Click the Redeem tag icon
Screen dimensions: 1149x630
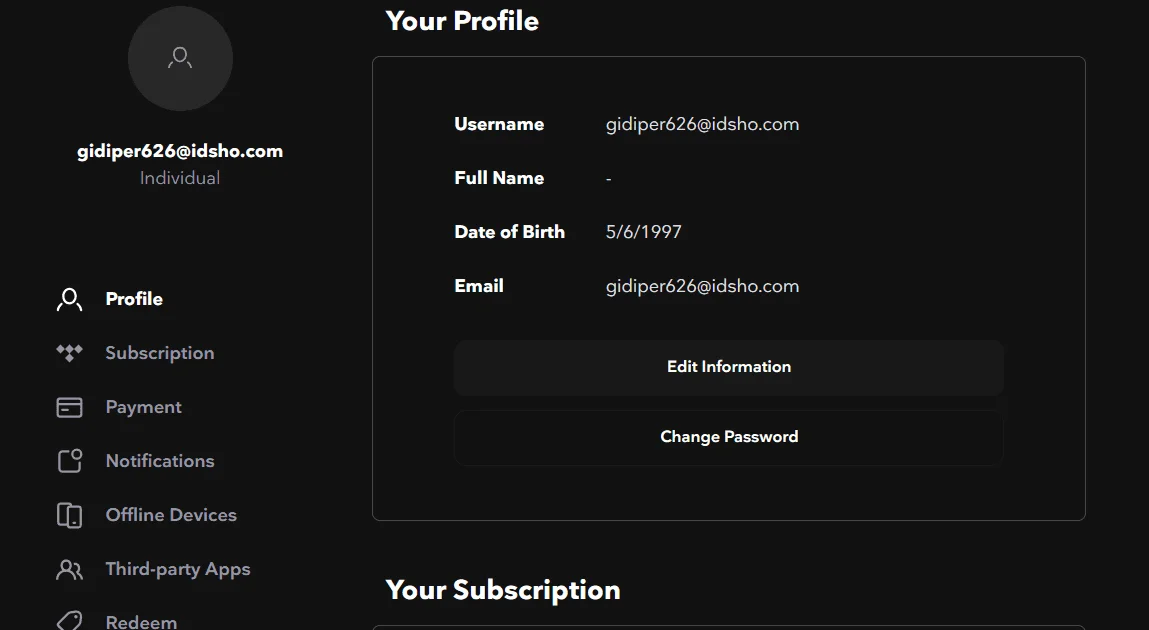(x=70, y=621)
